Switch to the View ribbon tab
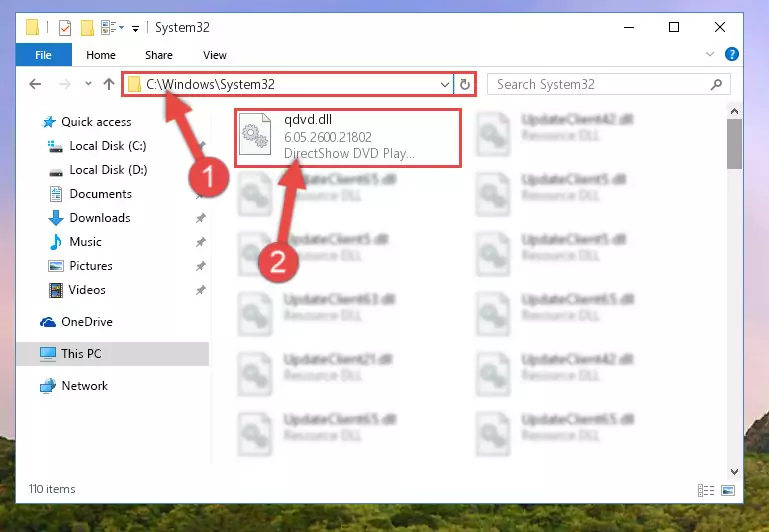This screenshot has height=532, width=769. click(215, 55)
